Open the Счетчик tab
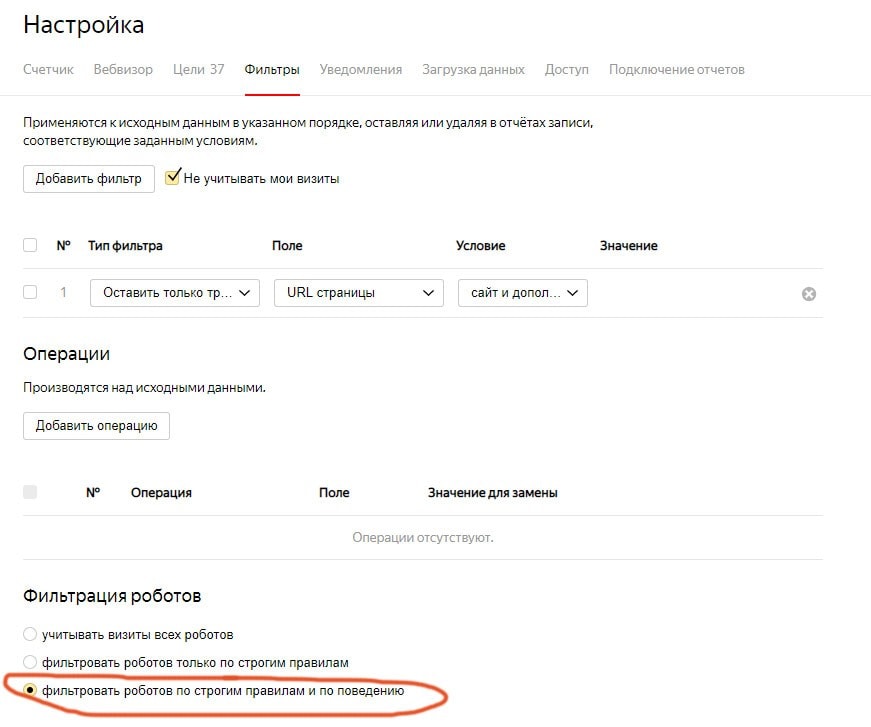 click(49, 70)
